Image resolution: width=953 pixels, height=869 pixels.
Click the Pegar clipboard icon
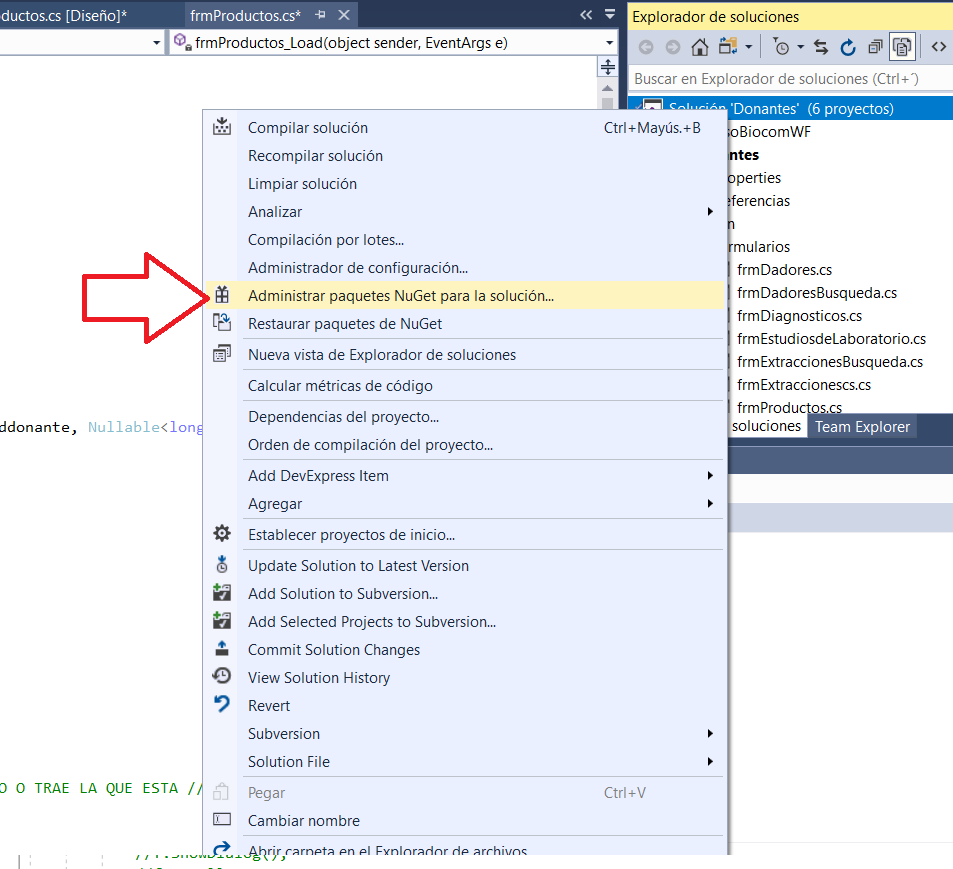222,792
